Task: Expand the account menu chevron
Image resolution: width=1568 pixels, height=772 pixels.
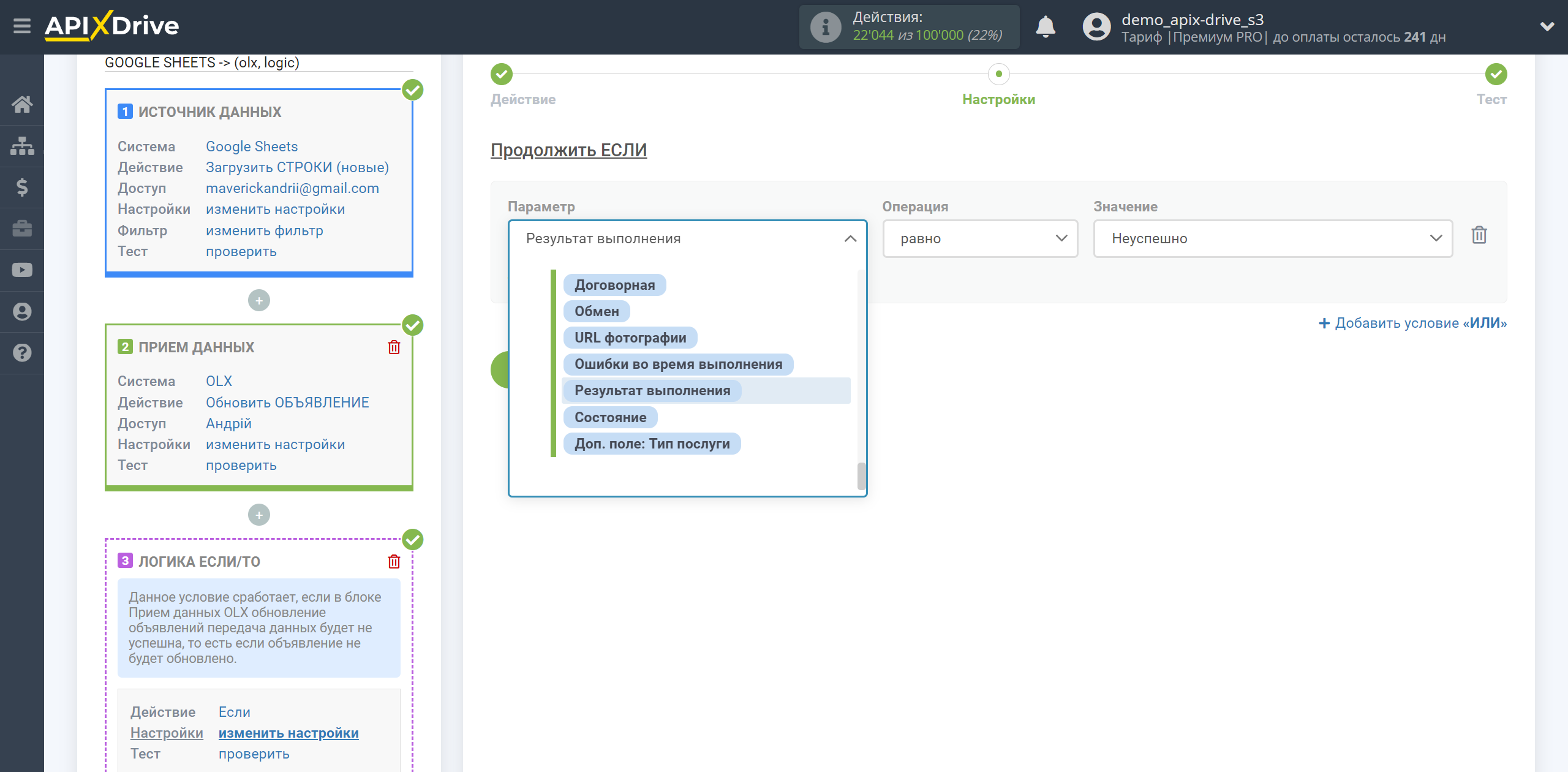Action: (x=1547, y=26)
